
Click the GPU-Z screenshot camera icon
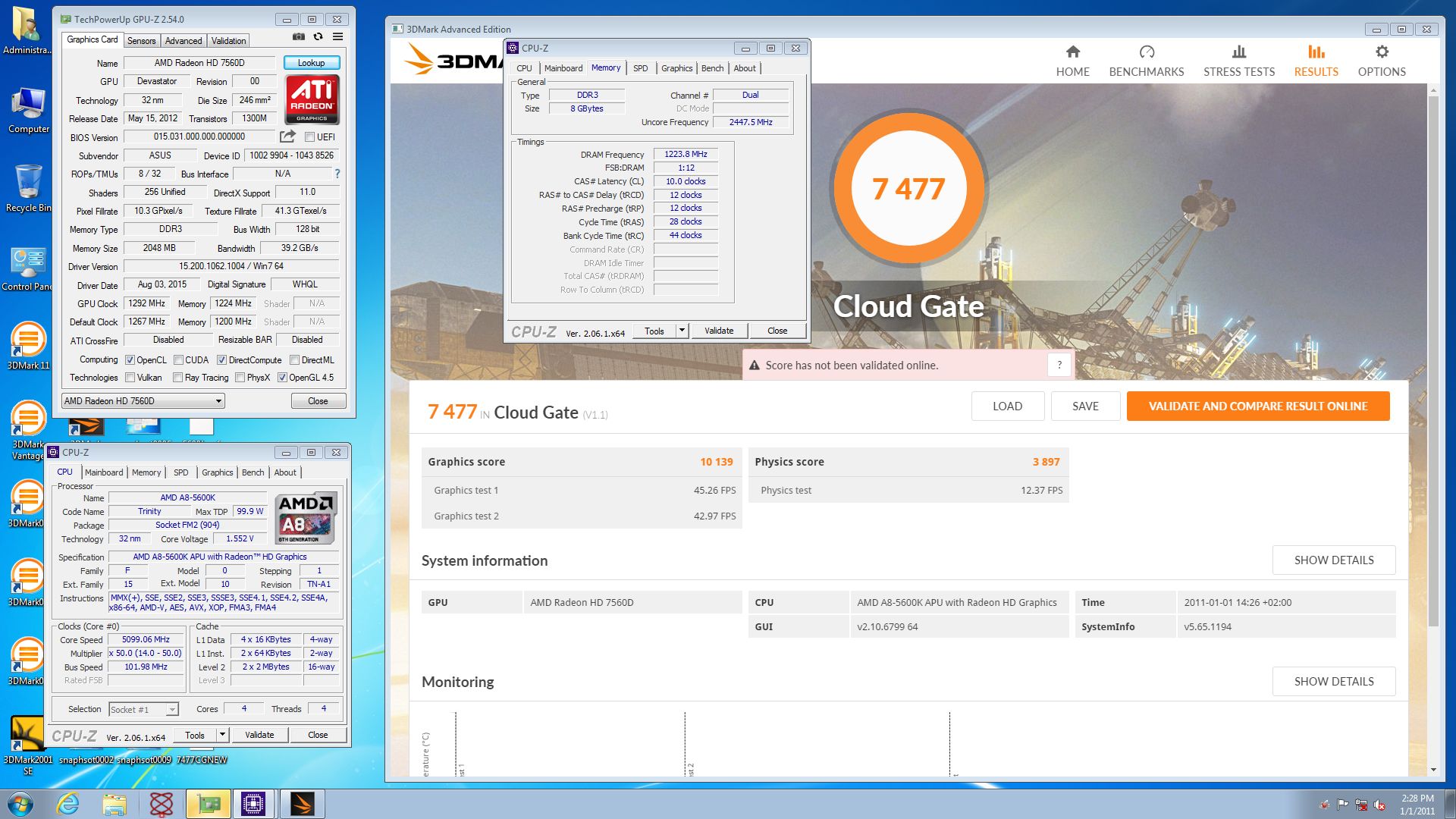point(299,37)
